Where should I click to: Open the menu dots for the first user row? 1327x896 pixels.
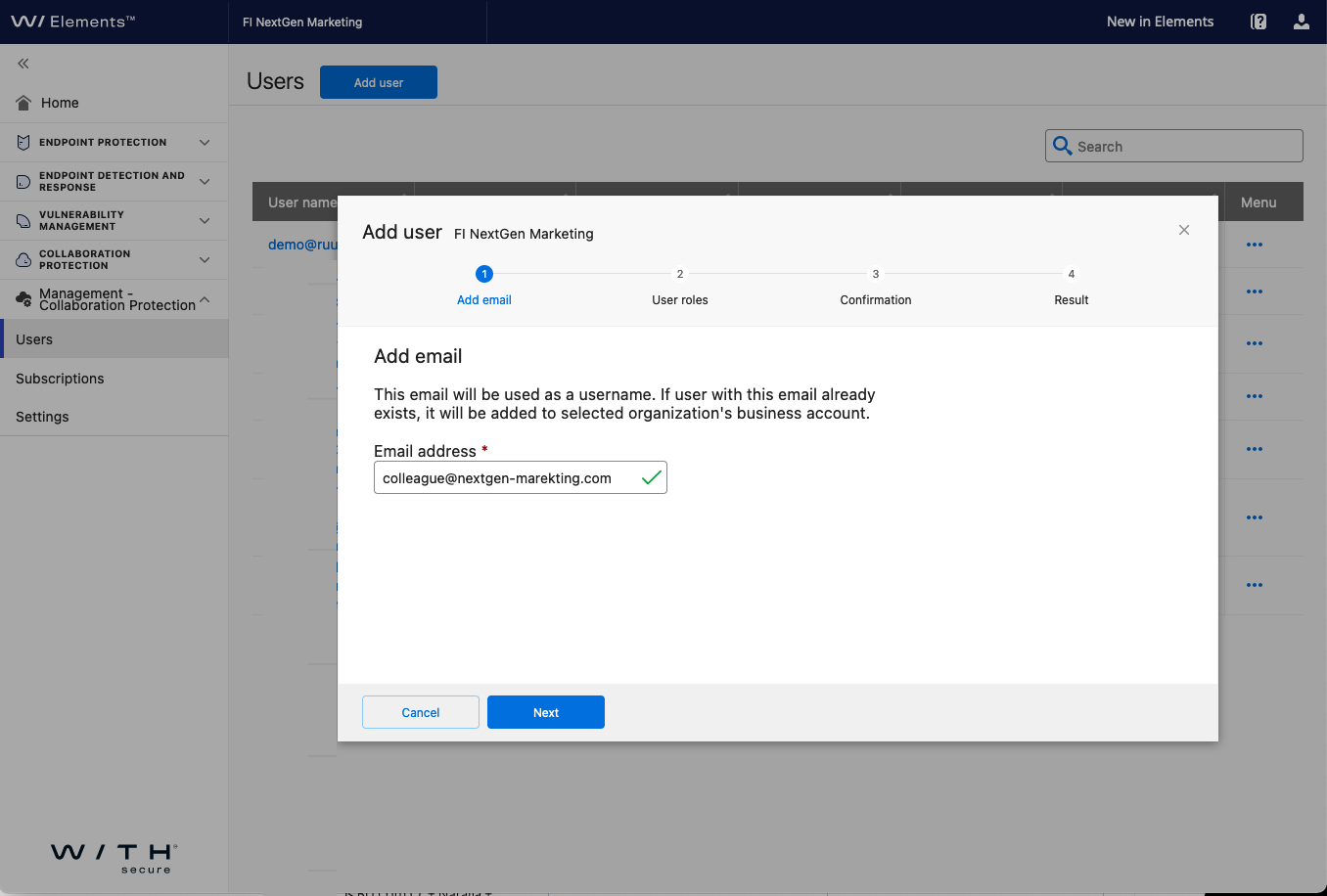[x=1255, y=245]
